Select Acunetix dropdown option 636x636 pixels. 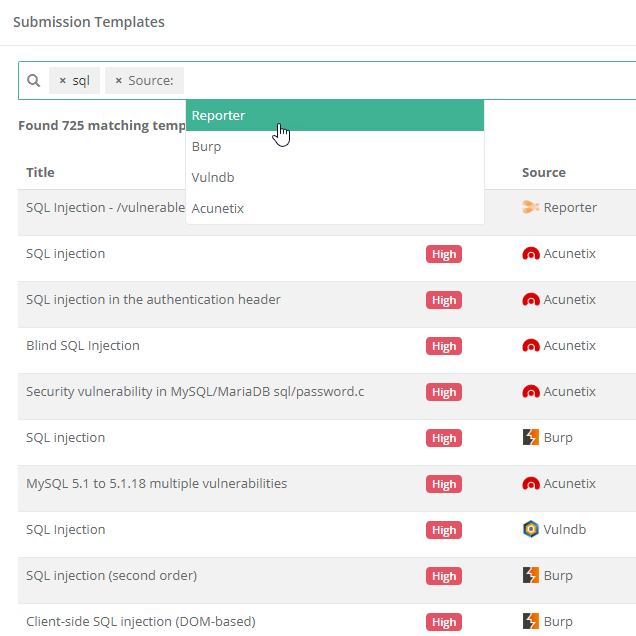tap(335, 208)
